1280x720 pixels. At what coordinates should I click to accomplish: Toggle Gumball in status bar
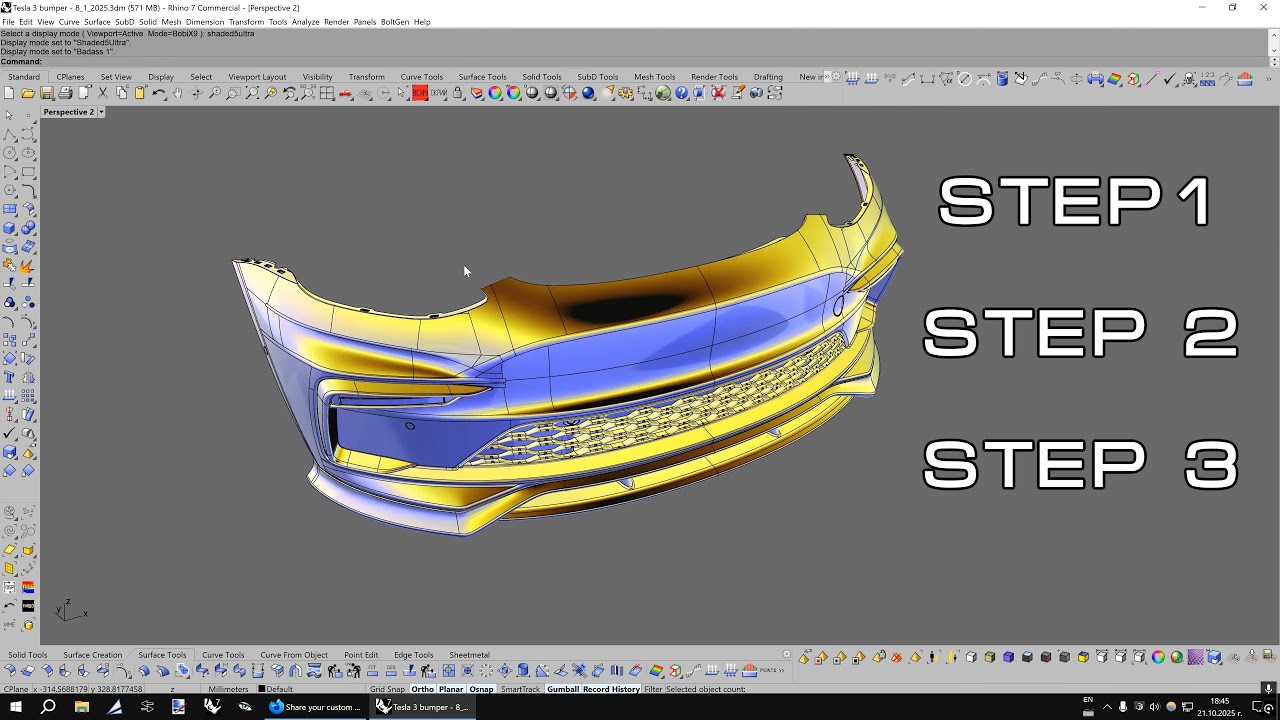(563, 689)
